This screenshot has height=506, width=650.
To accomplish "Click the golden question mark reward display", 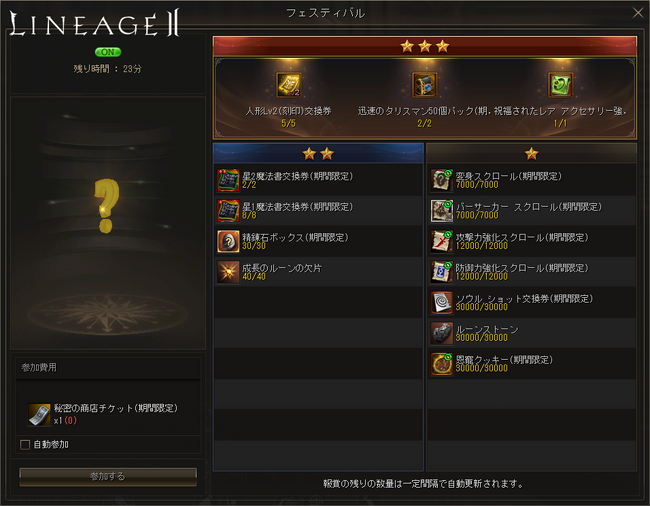I will tap(107, 206).
